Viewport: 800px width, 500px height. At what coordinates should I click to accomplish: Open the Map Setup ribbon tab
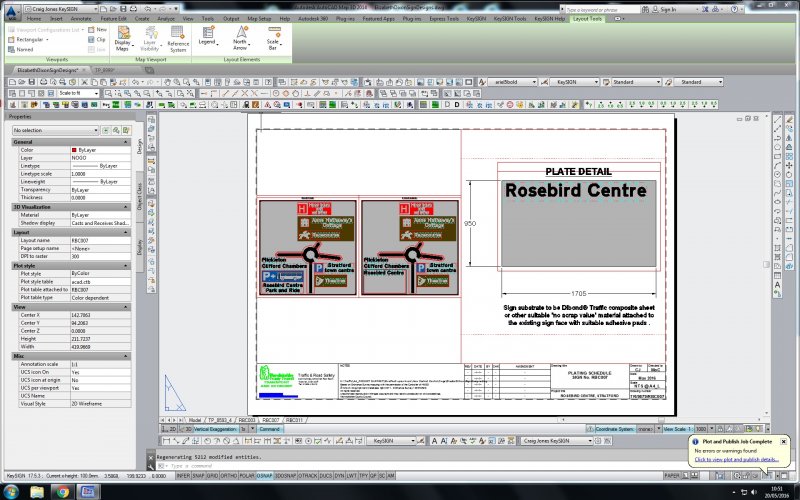point(259,19)
